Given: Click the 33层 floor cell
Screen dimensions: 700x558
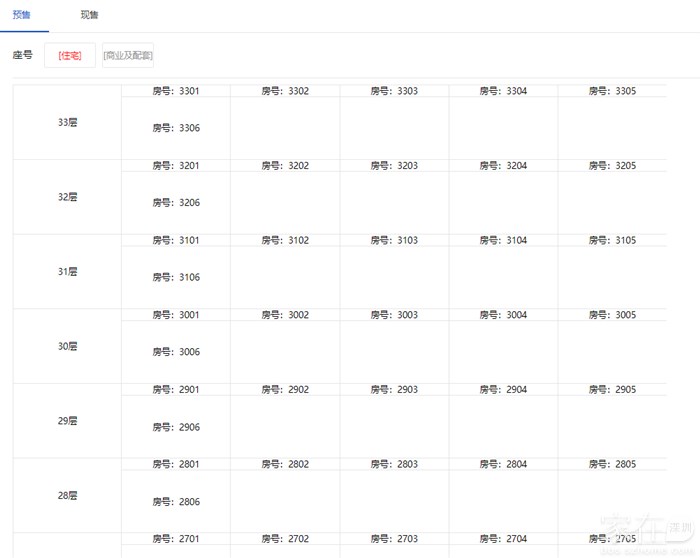Looking at the screenshot, I should [67, 122].
